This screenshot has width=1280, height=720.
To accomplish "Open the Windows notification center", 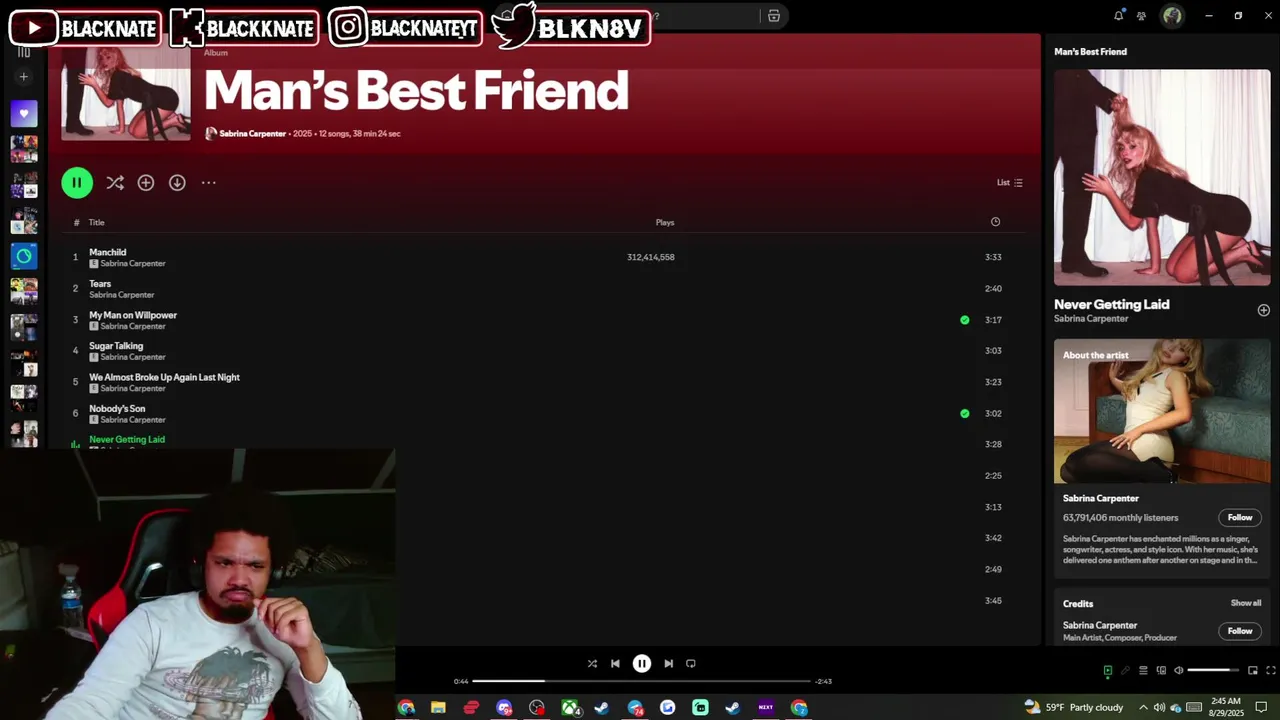I will (x=1261, y=708).
